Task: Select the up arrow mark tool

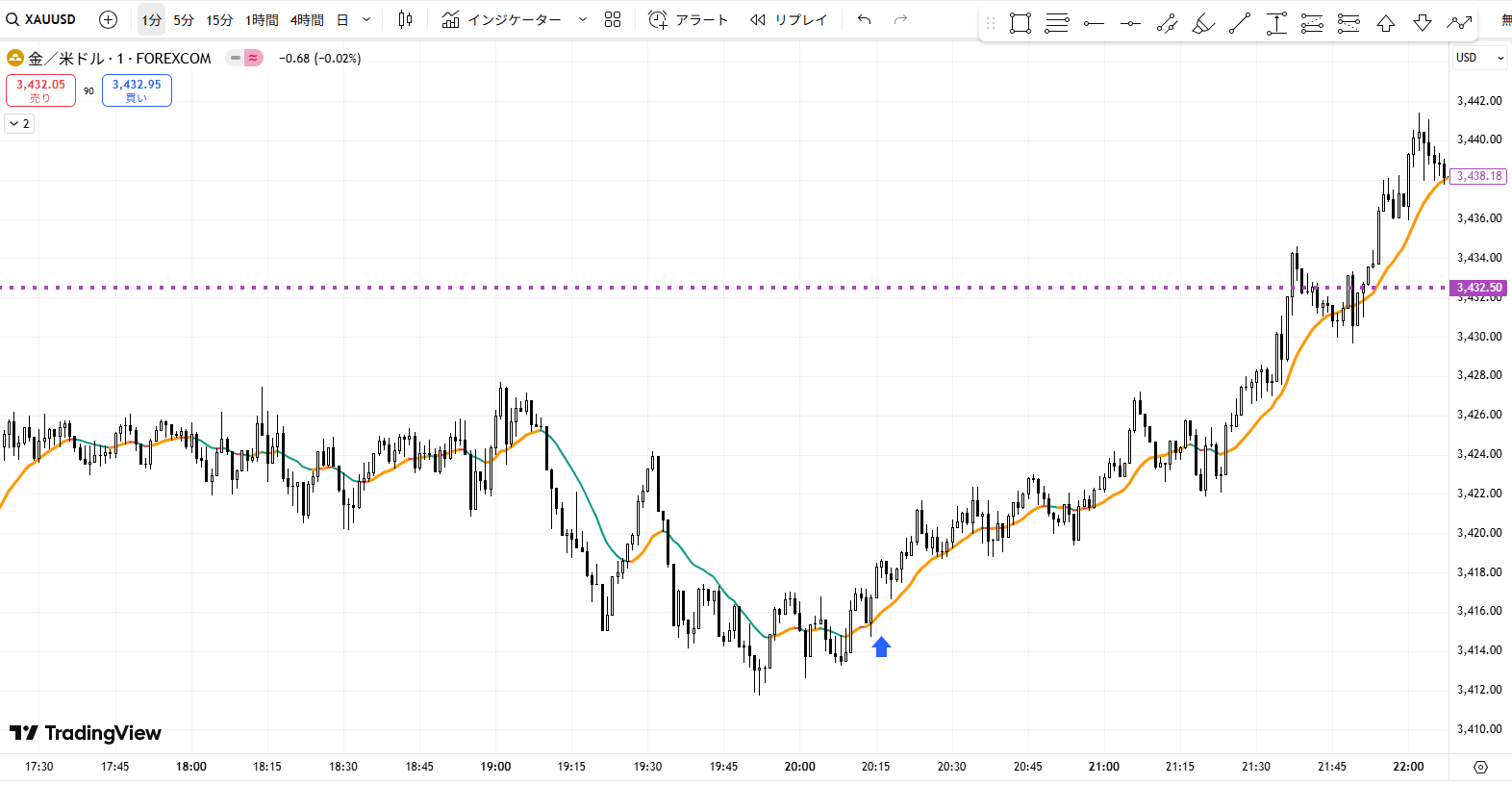Action: click(x=1386, y=23)
